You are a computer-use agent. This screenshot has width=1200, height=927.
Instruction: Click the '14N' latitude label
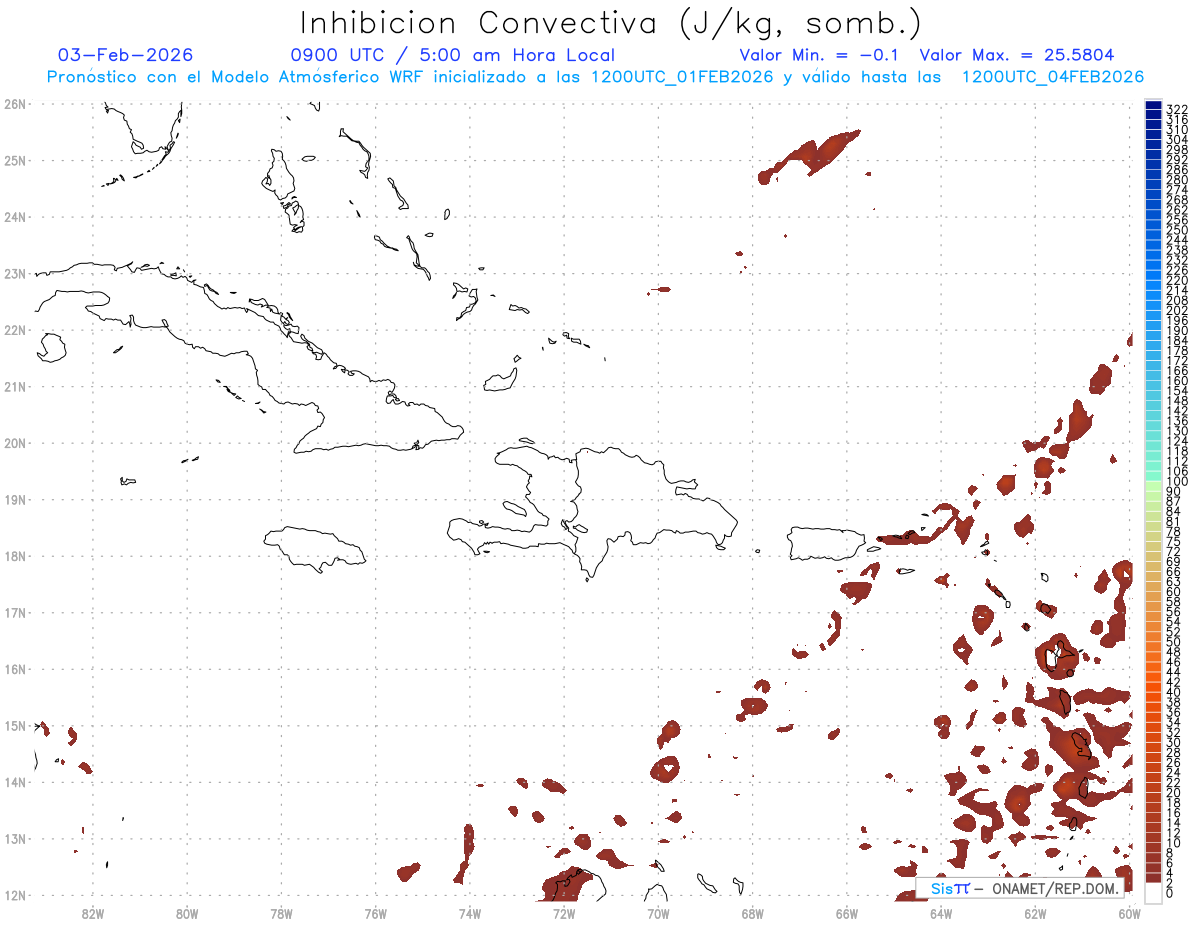(x=15, y=782)
